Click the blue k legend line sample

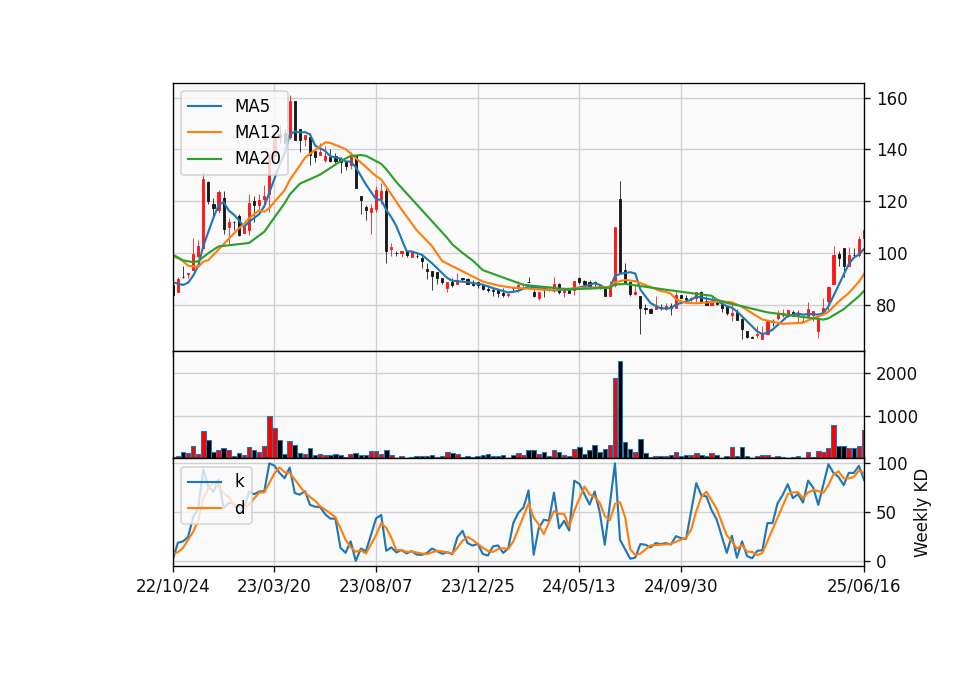204,482
